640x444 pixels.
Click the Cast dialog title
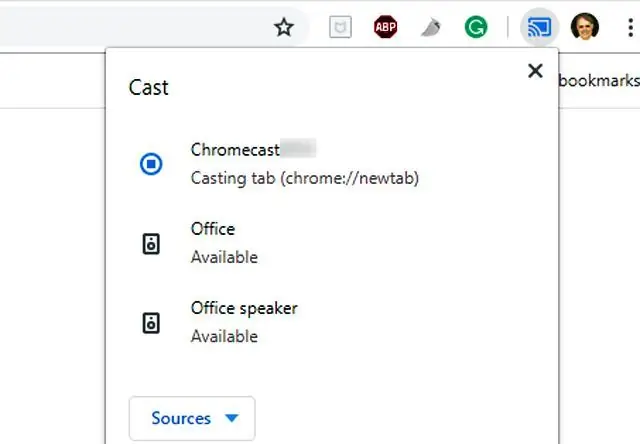[149, 87]
